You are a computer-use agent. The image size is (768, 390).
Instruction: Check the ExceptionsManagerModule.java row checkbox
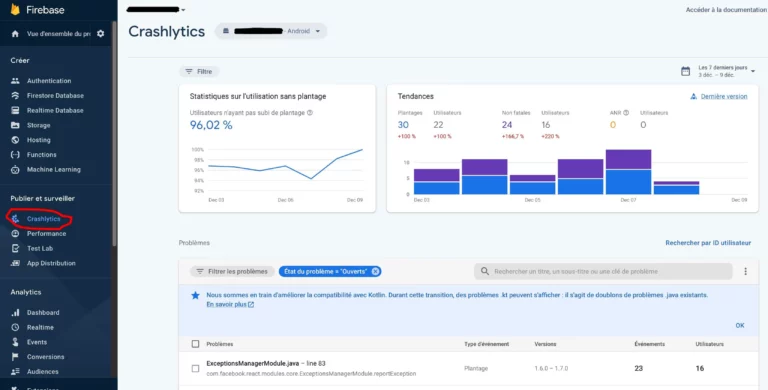[195, 368]
